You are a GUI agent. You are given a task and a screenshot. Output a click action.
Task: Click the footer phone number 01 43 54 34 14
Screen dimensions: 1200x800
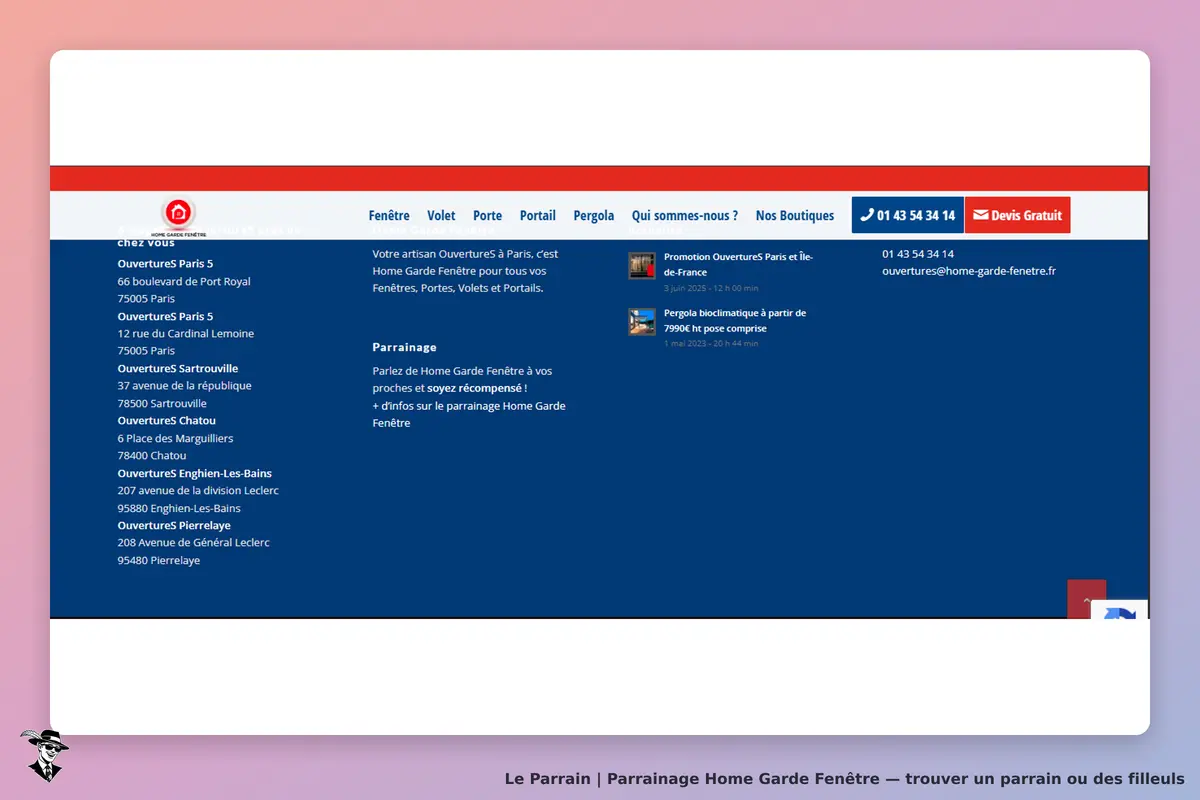point(918,254)
